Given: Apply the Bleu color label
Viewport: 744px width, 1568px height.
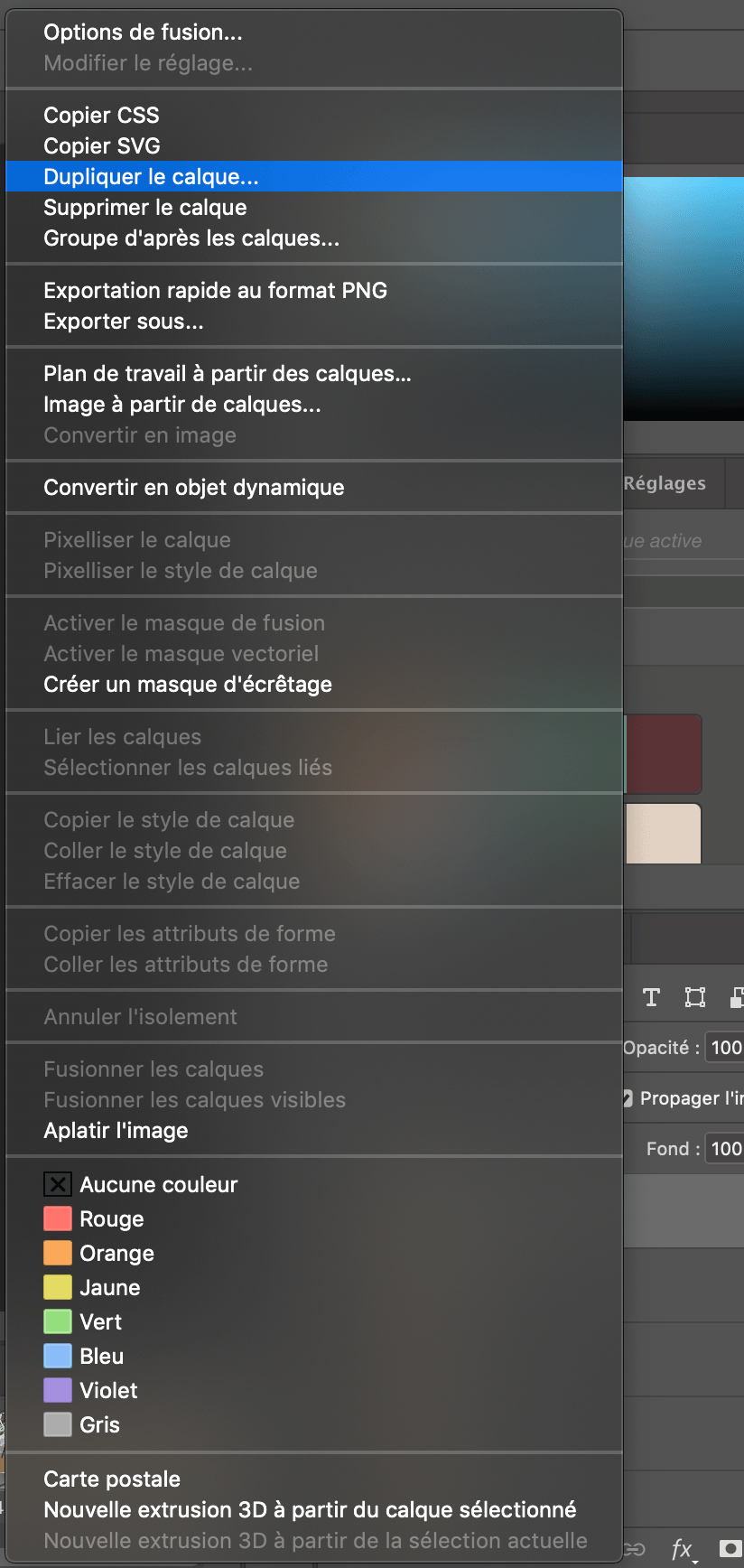Looking at the screenshot, I should coord(101,1356).
